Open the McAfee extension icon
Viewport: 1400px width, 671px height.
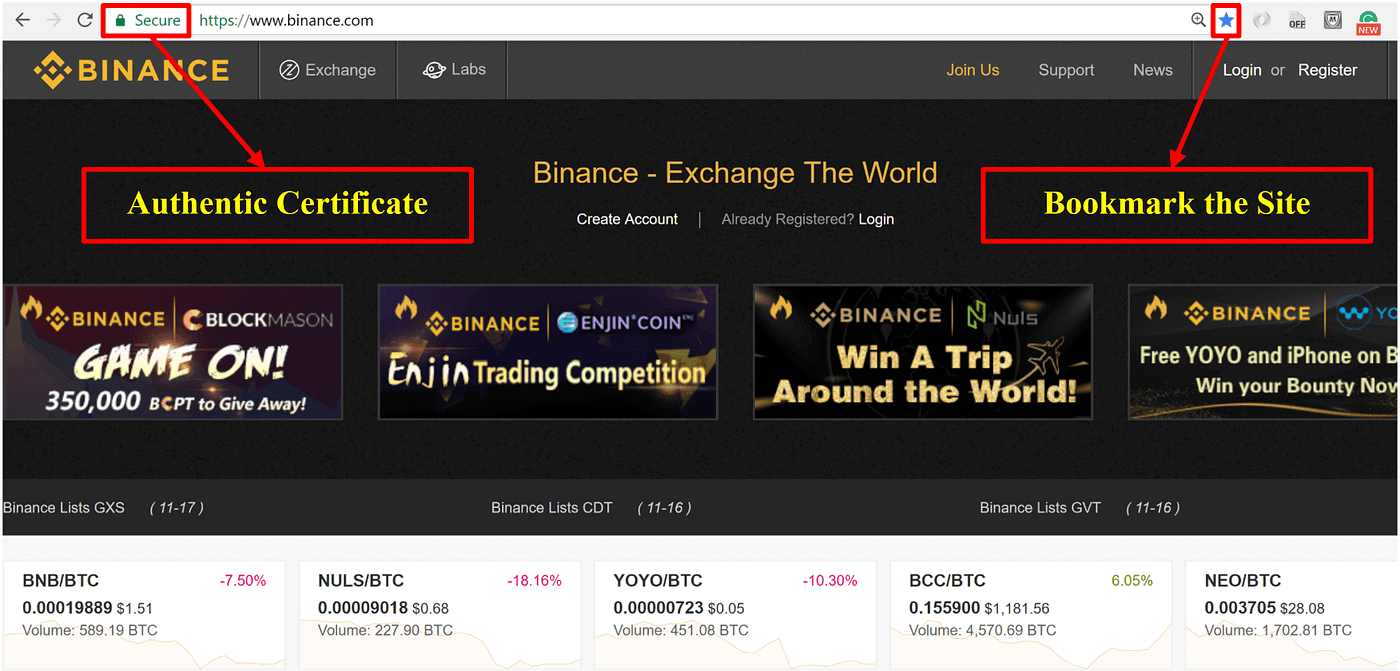1333,19
